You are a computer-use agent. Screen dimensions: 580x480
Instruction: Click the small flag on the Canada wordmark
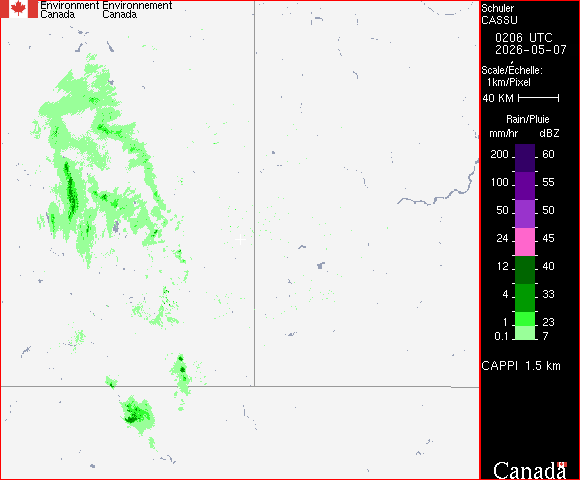pos(562,464)
